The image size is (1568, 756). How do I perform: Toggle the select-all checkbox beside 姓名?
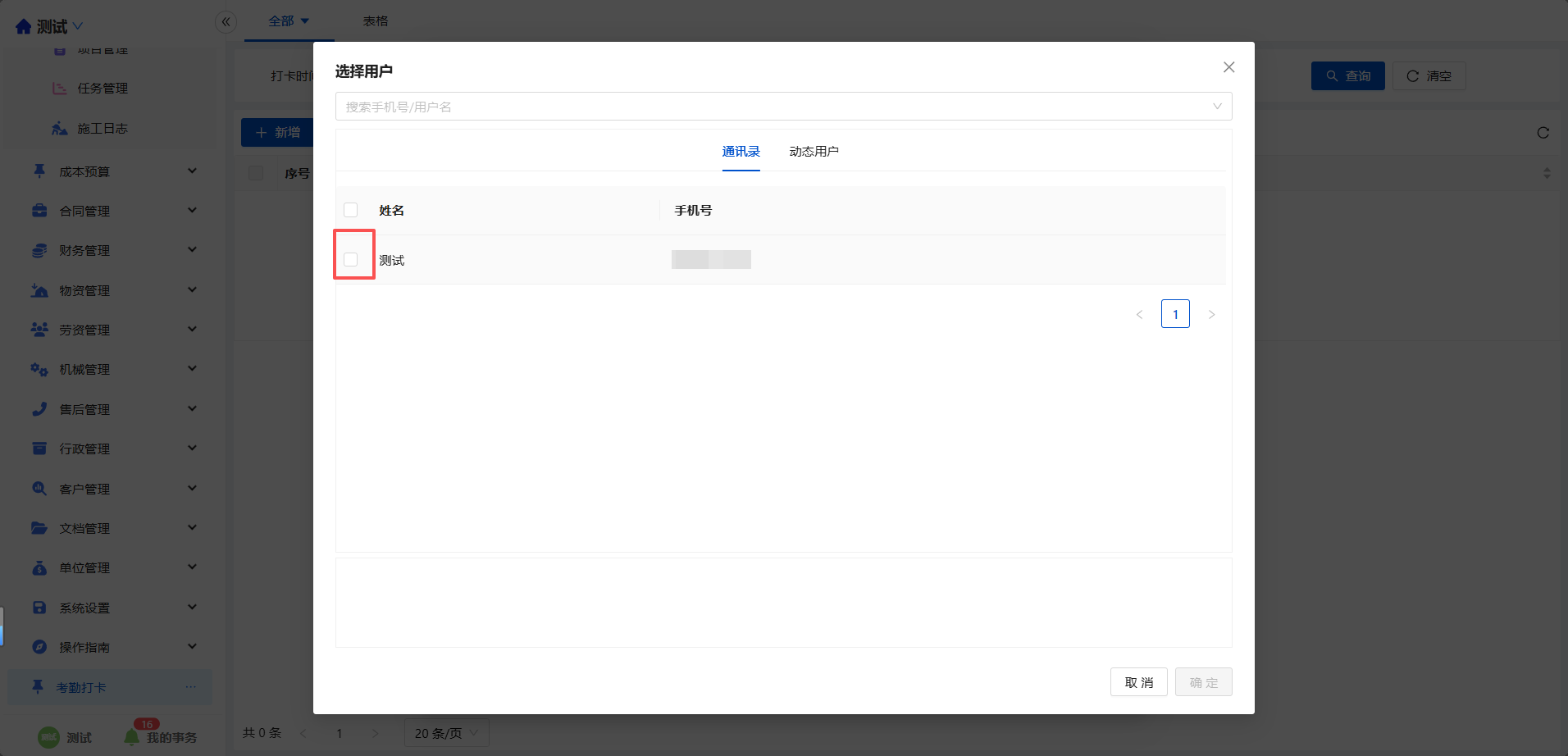point(351,210)
